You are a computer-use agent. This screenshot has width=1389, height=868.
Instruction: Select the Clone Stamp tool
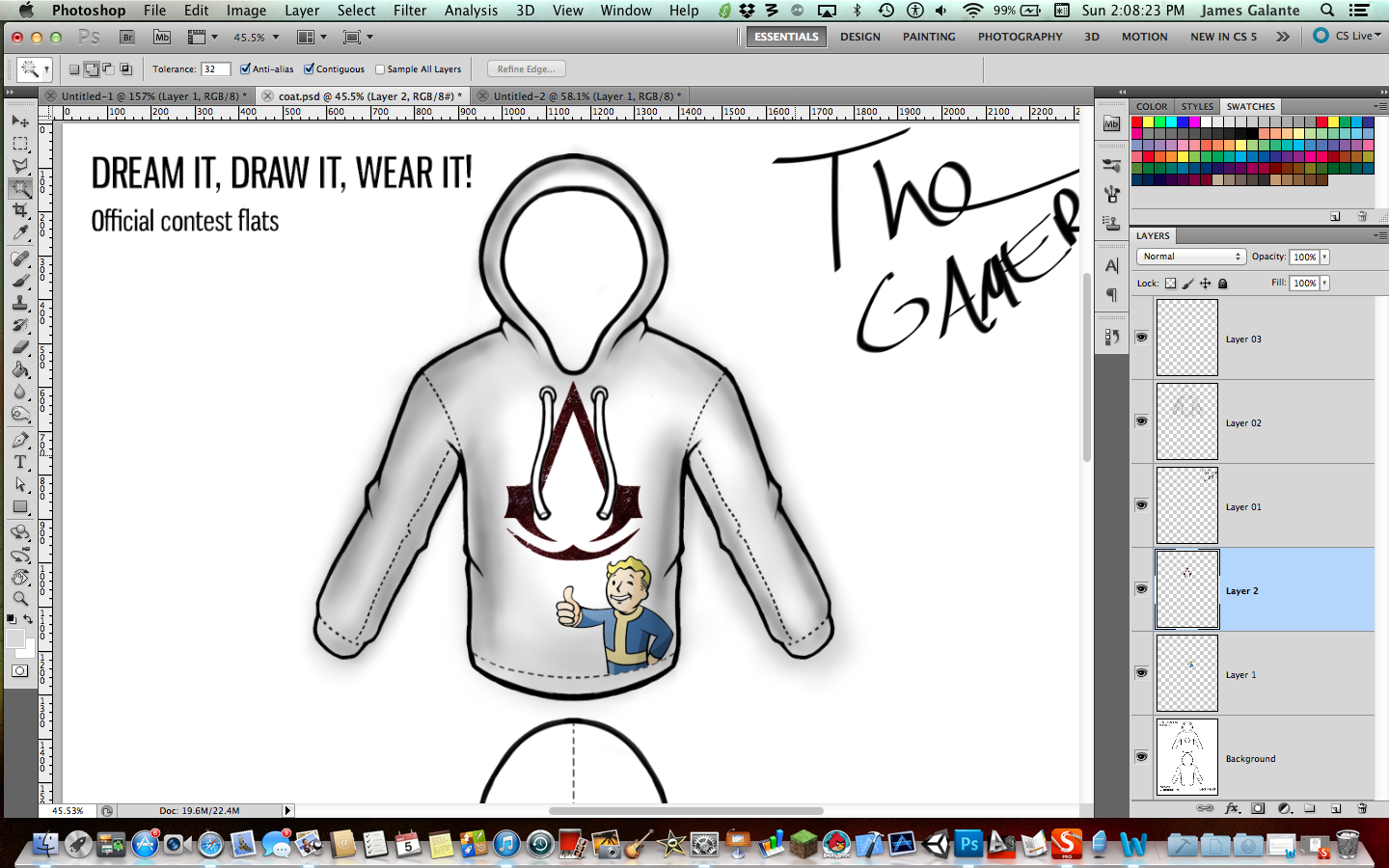20,303
